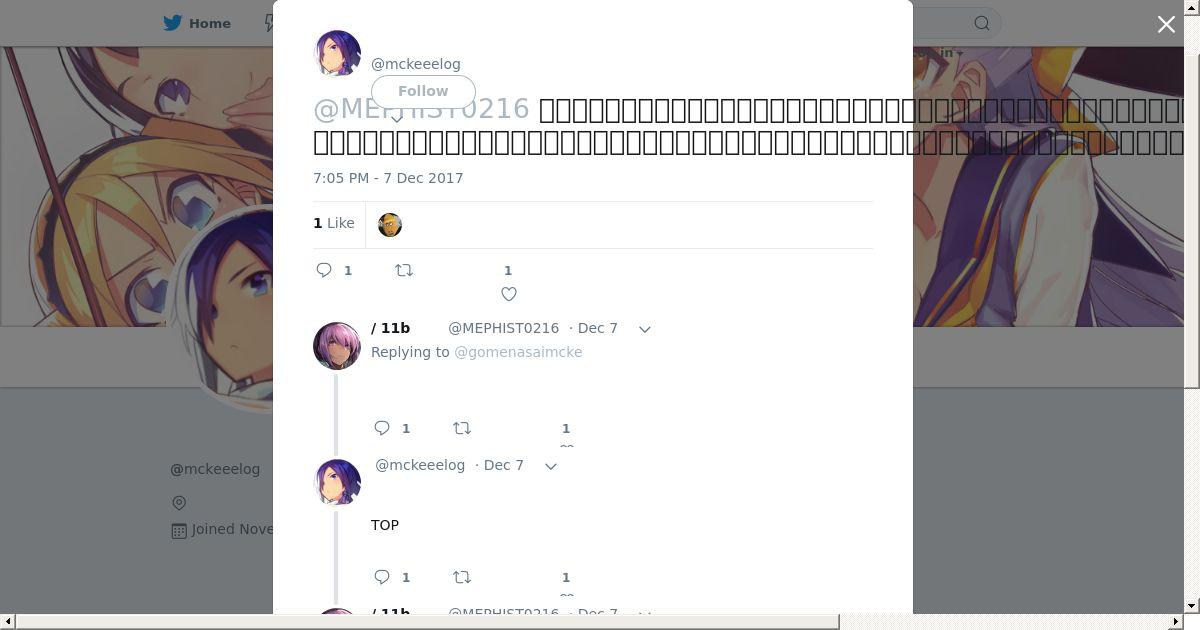Like the main tweet with heart icon
Image resolution: width=1200 pixels, height=630 pixels.
[509, 294]
